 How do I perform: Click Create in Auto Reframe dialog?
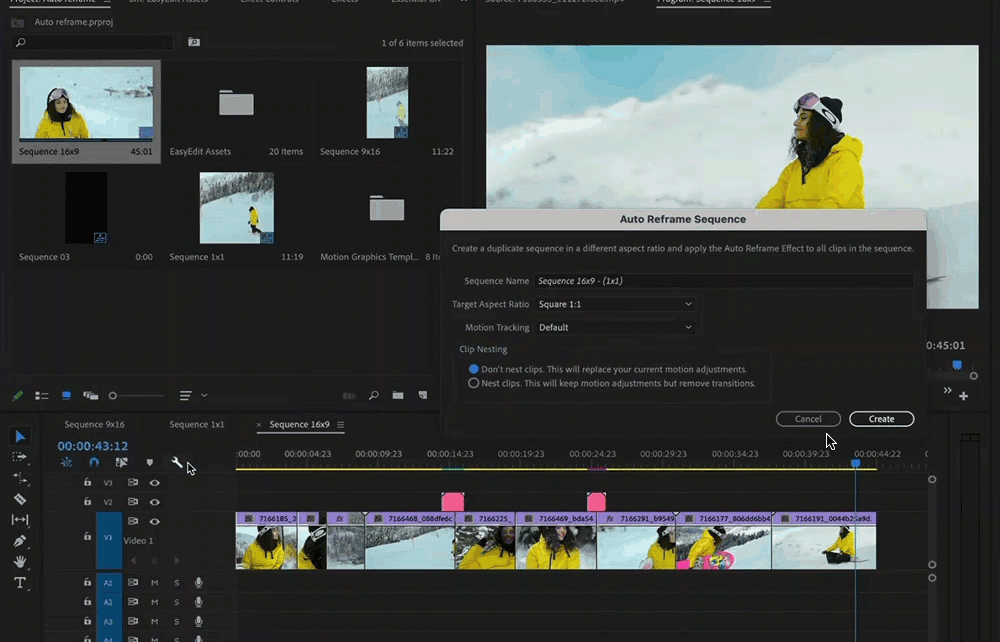click(881, 419)
